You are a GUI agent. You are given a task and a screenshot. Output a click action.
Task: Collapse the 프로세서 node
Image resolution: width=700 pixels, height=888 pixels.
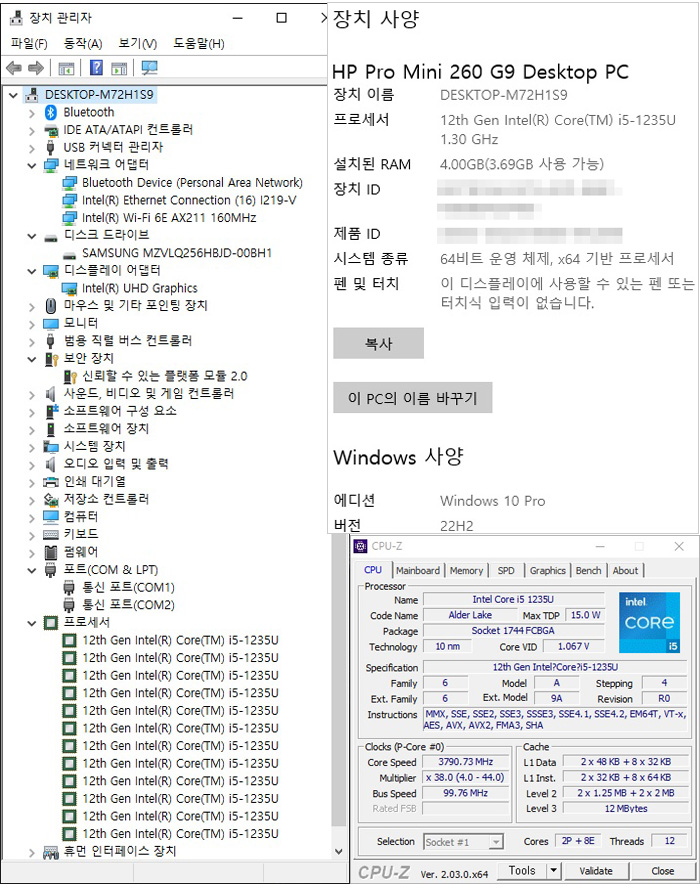[x=32, y=623]
